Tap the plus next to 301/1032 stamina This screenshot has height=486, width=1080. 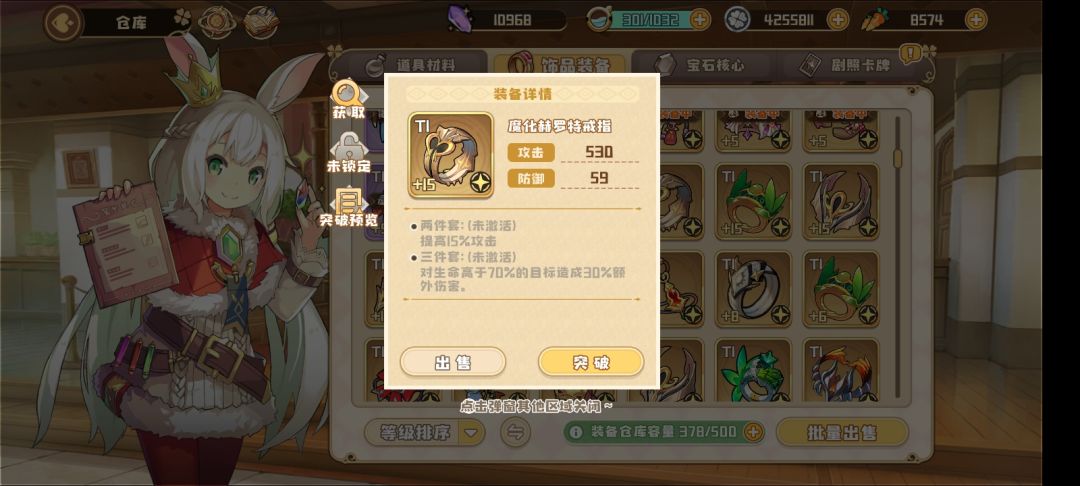(699, 19)
